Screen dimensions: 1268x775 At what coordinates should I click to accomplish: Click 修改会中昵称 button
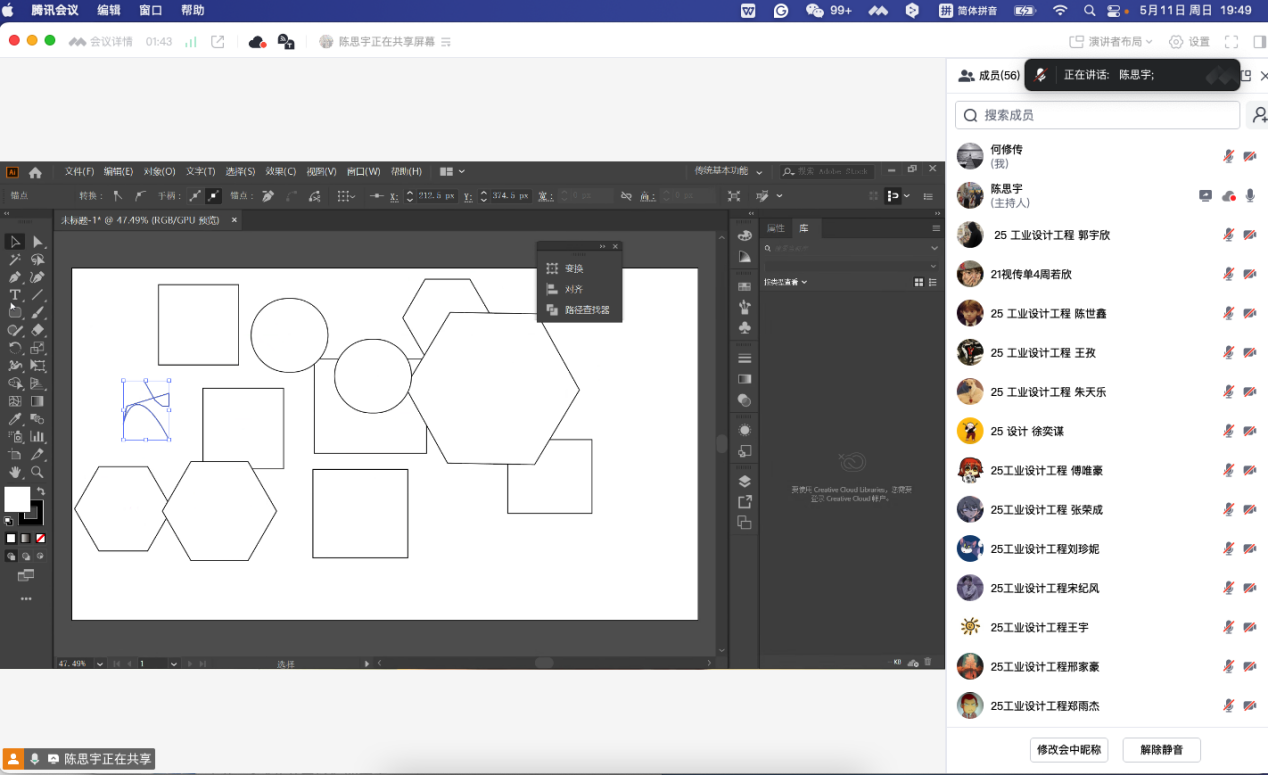point(1068,749)
